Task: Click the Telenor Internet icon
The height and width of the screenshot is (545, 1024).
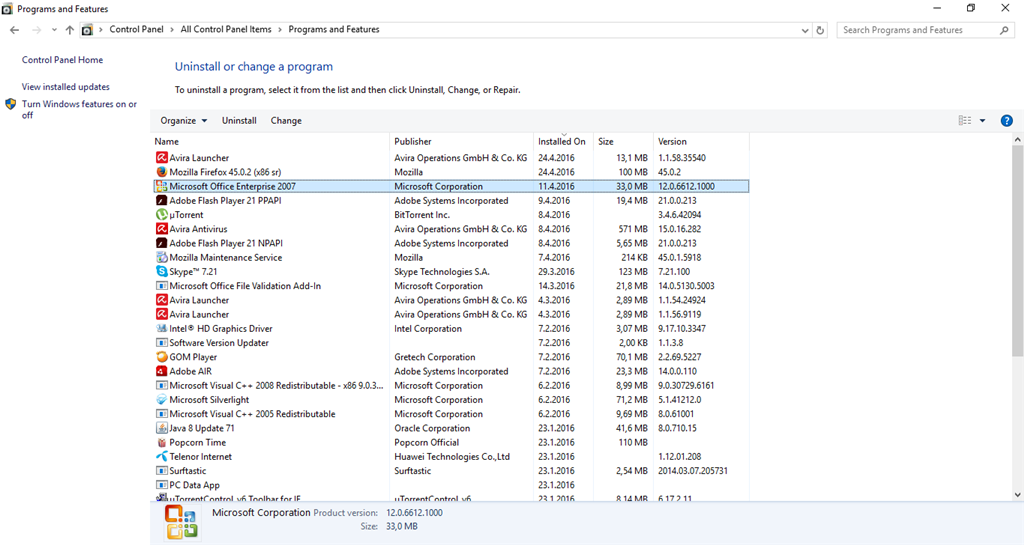Action: (161, 457)
